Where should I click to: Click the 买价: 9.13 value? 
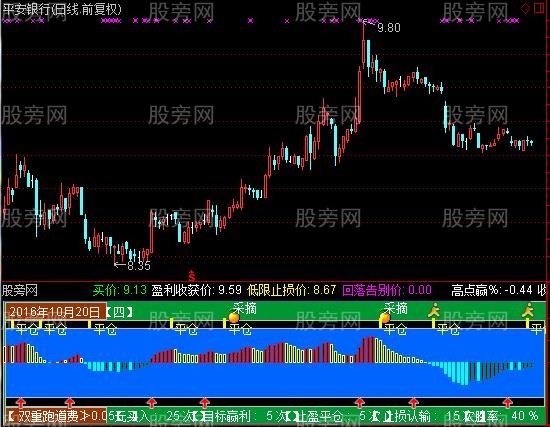(120, 290)
